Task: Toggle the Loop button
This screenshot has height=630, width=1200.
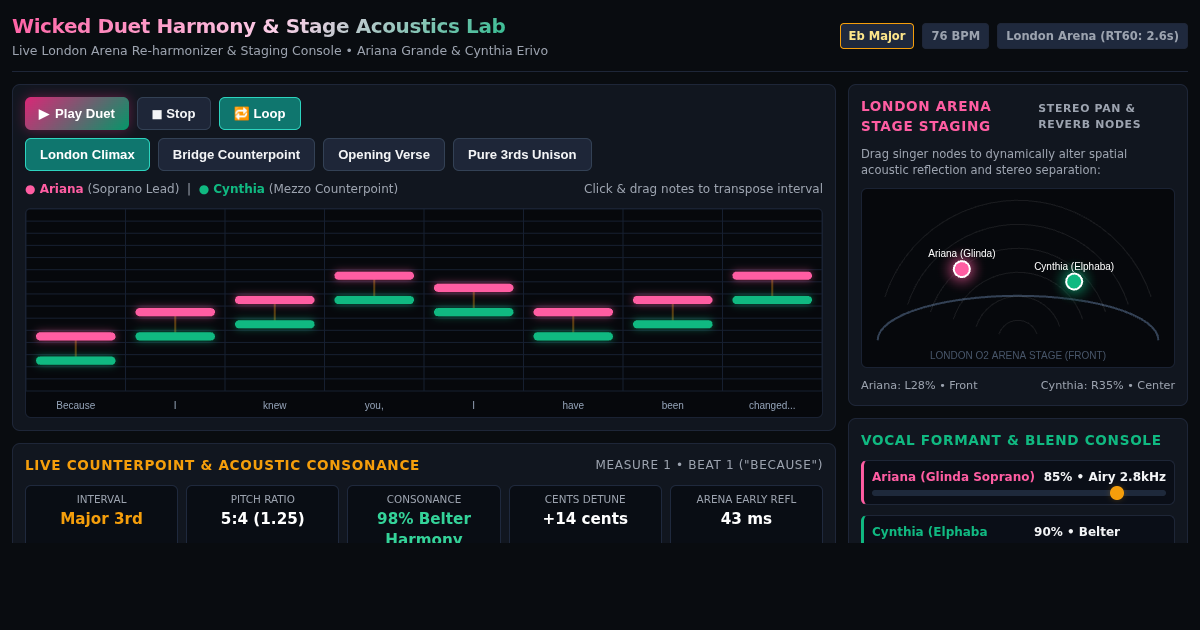Action: (260, 114)
